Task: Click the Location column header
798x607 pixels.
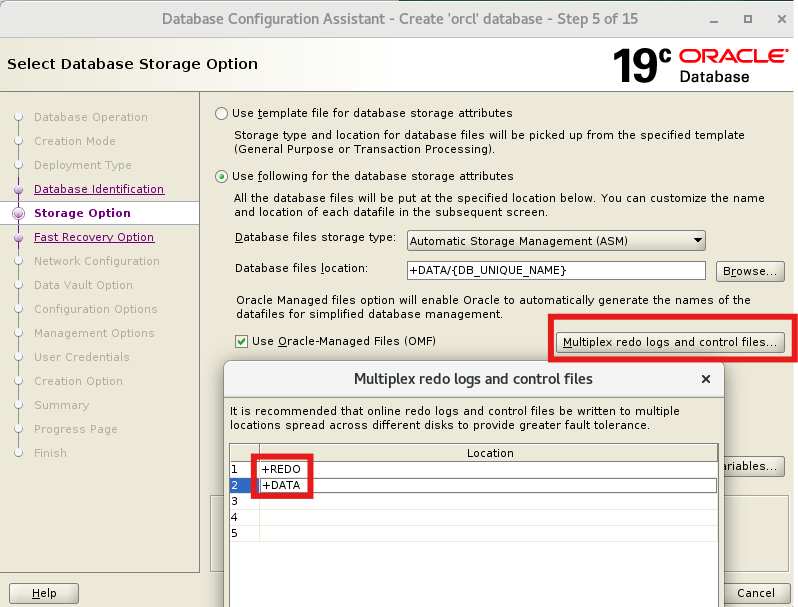Action: point(489,453)
